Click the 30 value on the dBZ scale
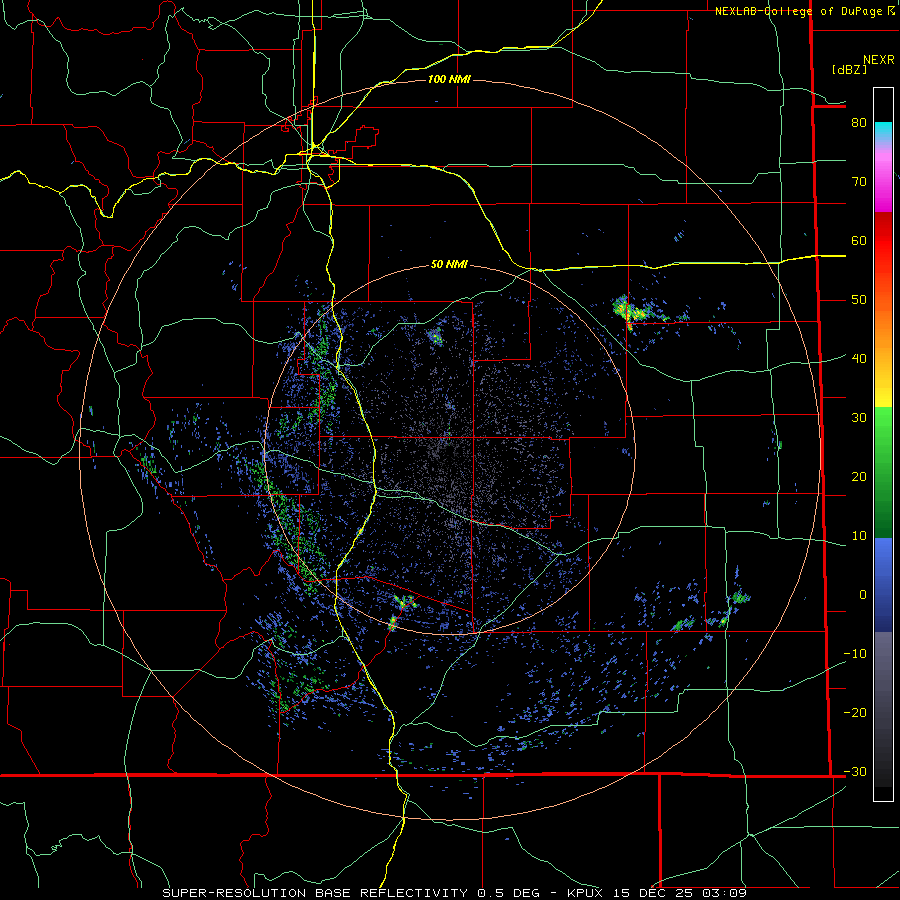Image resolution: width=900 pixels, height=900 pixels. (x=859, y=418)
